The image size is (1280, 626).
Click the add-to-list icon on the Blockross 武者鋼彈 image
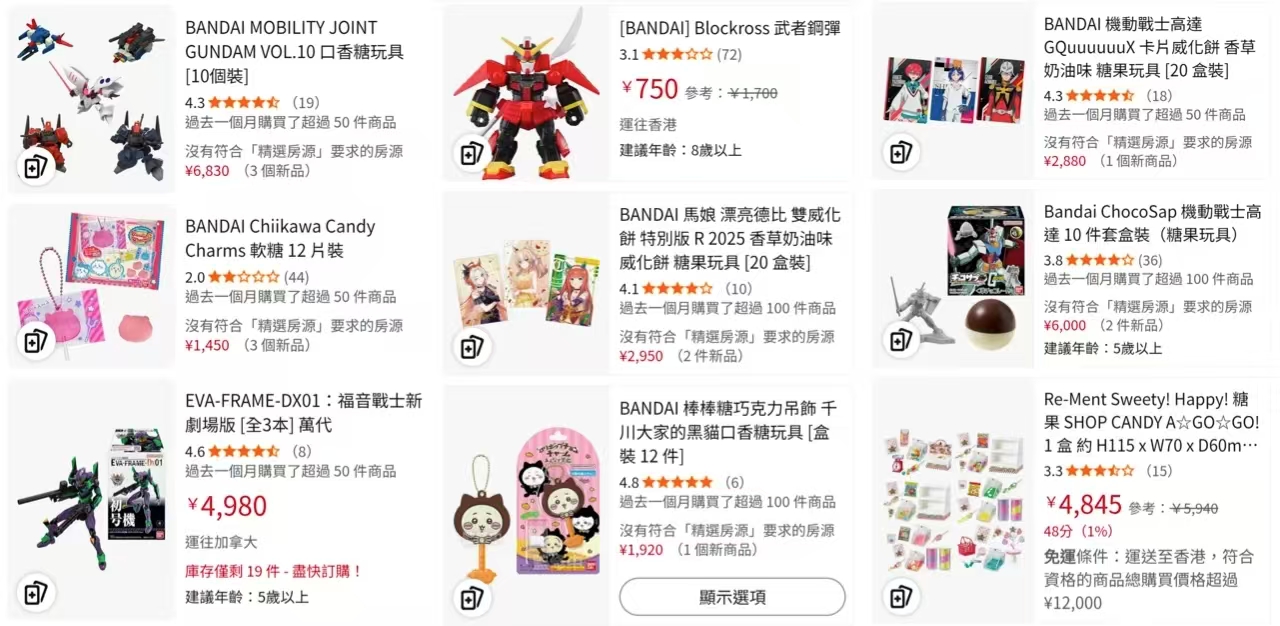(x=471, y=153)
